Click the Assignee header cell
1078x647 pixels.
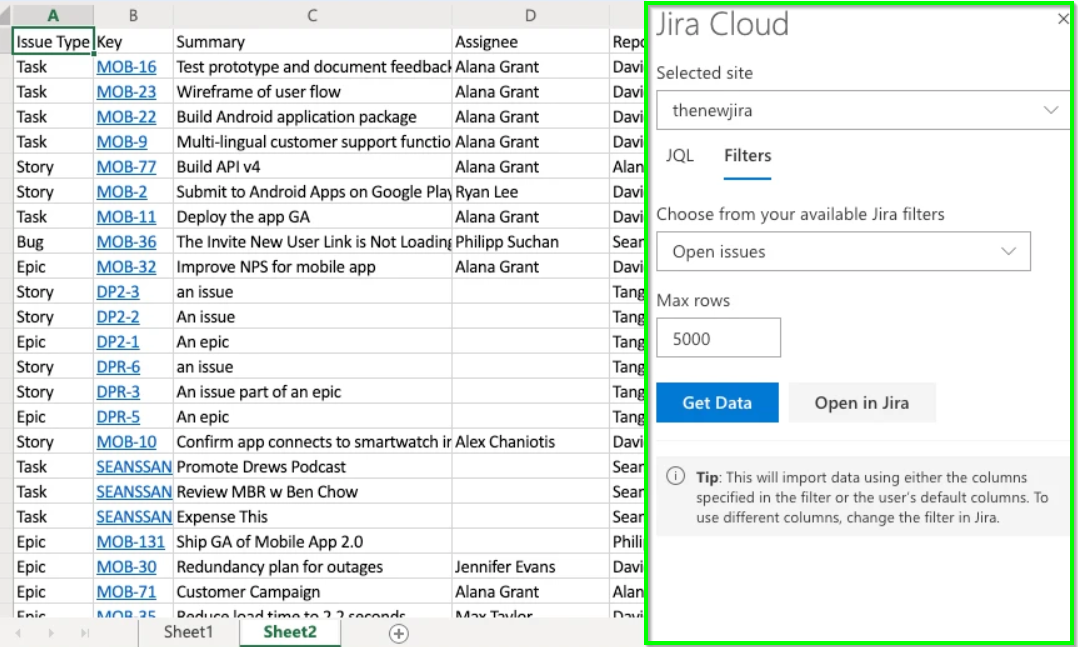coord(530,41)
